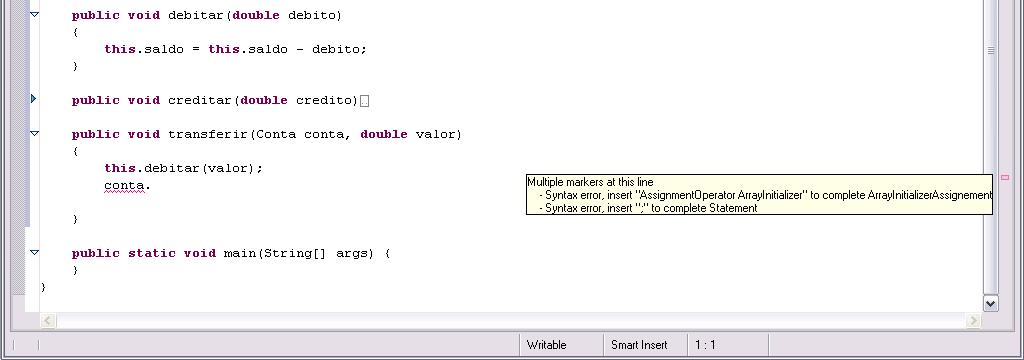This screenshot has width=1024, height=360.
Task: Click the vertical scrollbar down arrow
Action: click(991, 303)
